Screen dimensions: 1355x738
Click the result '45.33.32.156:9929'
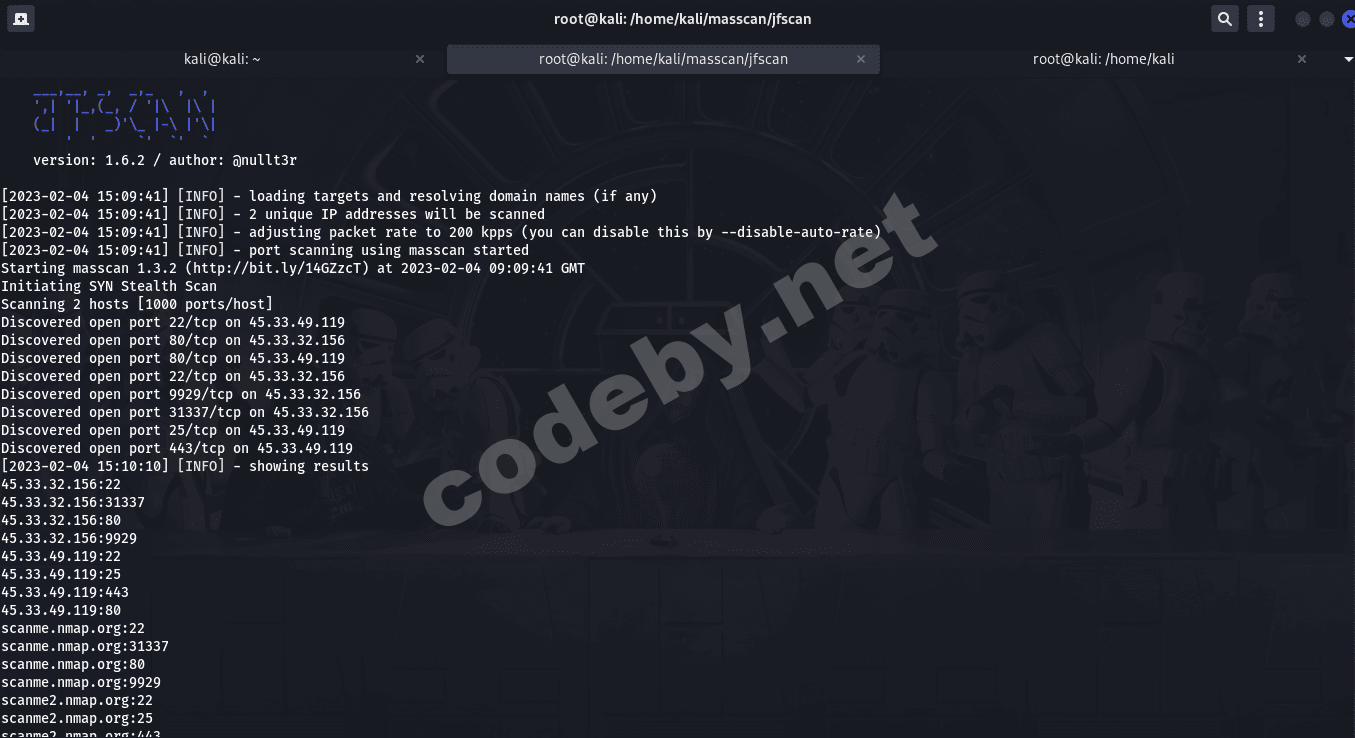(x=69, y=538)
